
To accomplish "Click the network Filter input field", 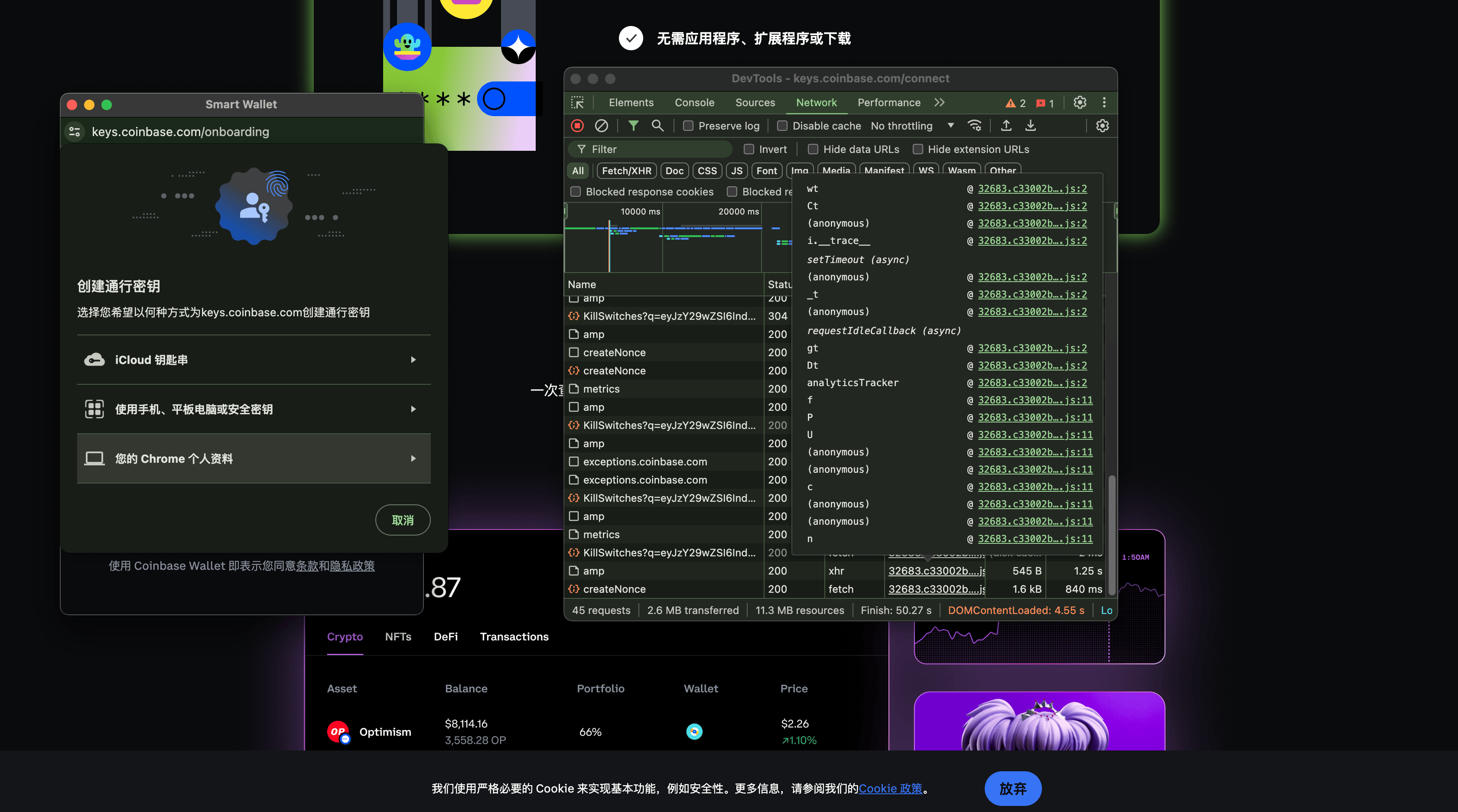I will pos(650,149).
